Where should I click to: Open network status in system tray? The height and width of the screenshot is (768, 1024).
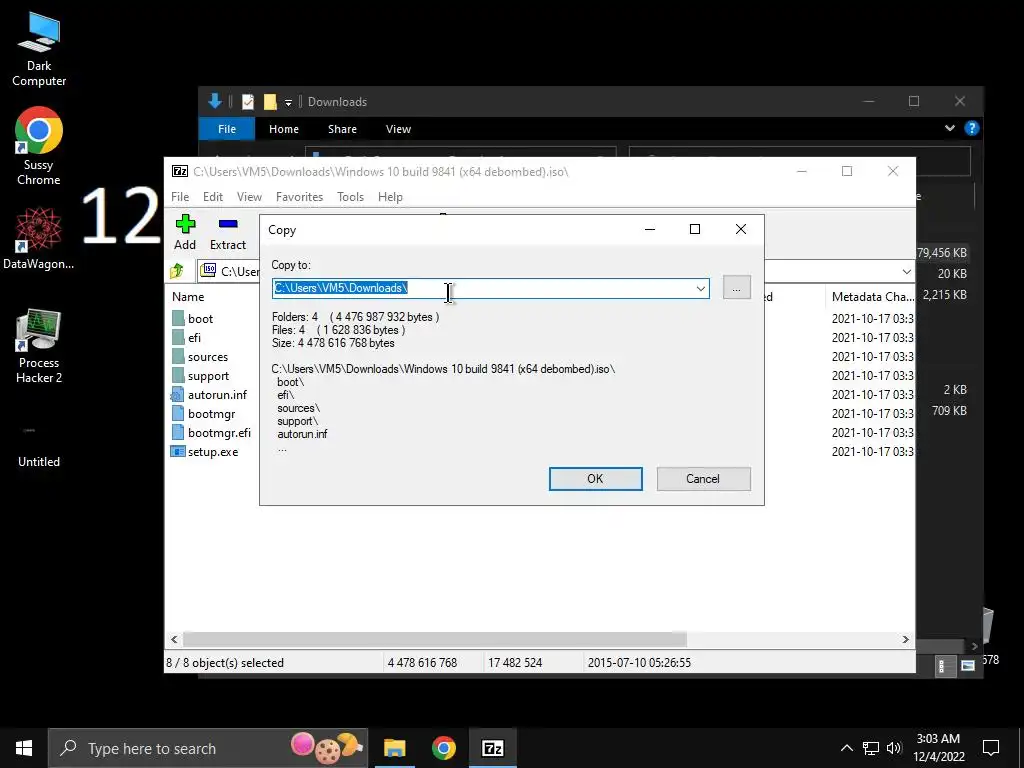[871, 748]
